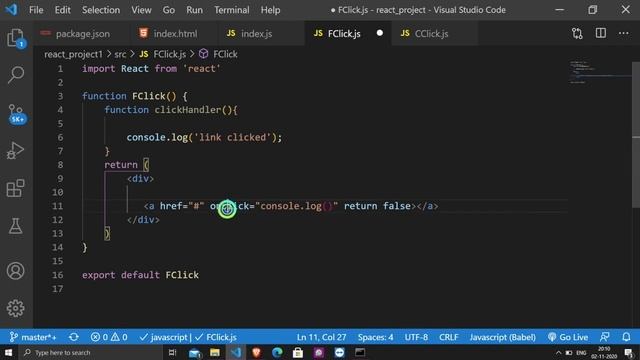Image resolution: width=640 pixels, height=360 pixels.
Task: Open the Run menu
Action: (x=194, y=10)
